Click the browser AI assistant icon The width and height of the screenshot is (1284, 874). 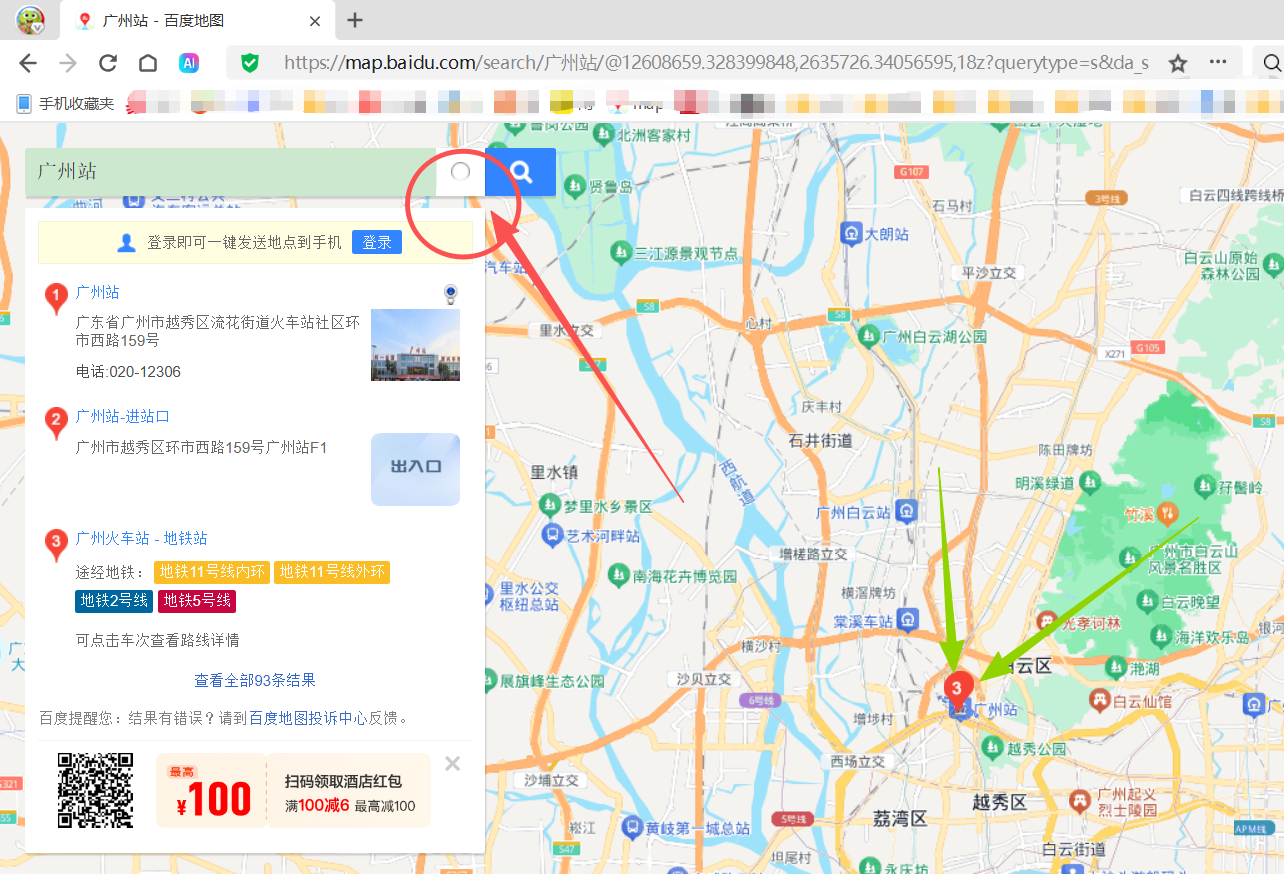[x=189, y=62]
